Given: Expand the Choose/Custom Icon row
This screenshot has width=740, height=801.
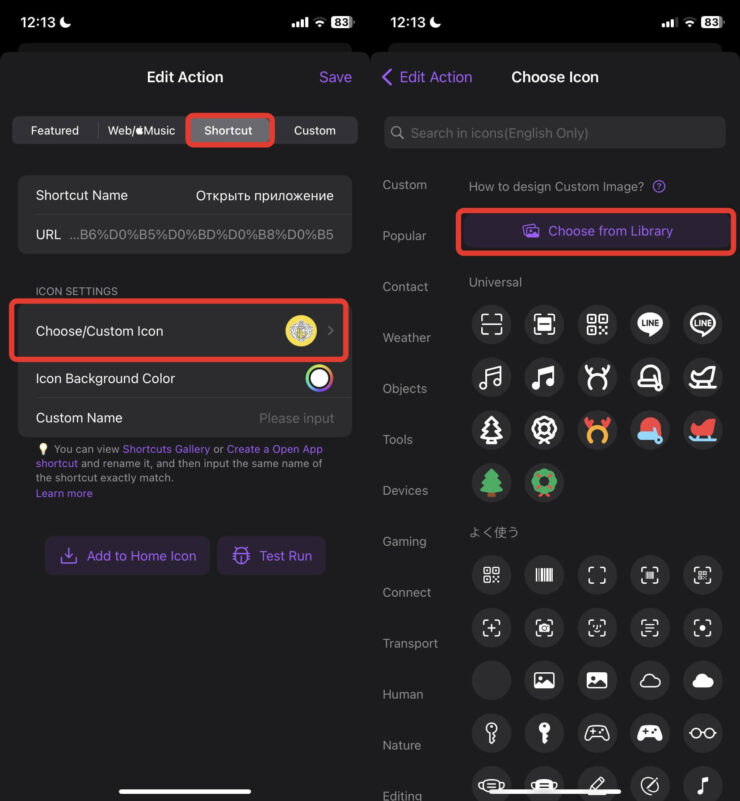Looking at the screenshot, I should [180, 331].
